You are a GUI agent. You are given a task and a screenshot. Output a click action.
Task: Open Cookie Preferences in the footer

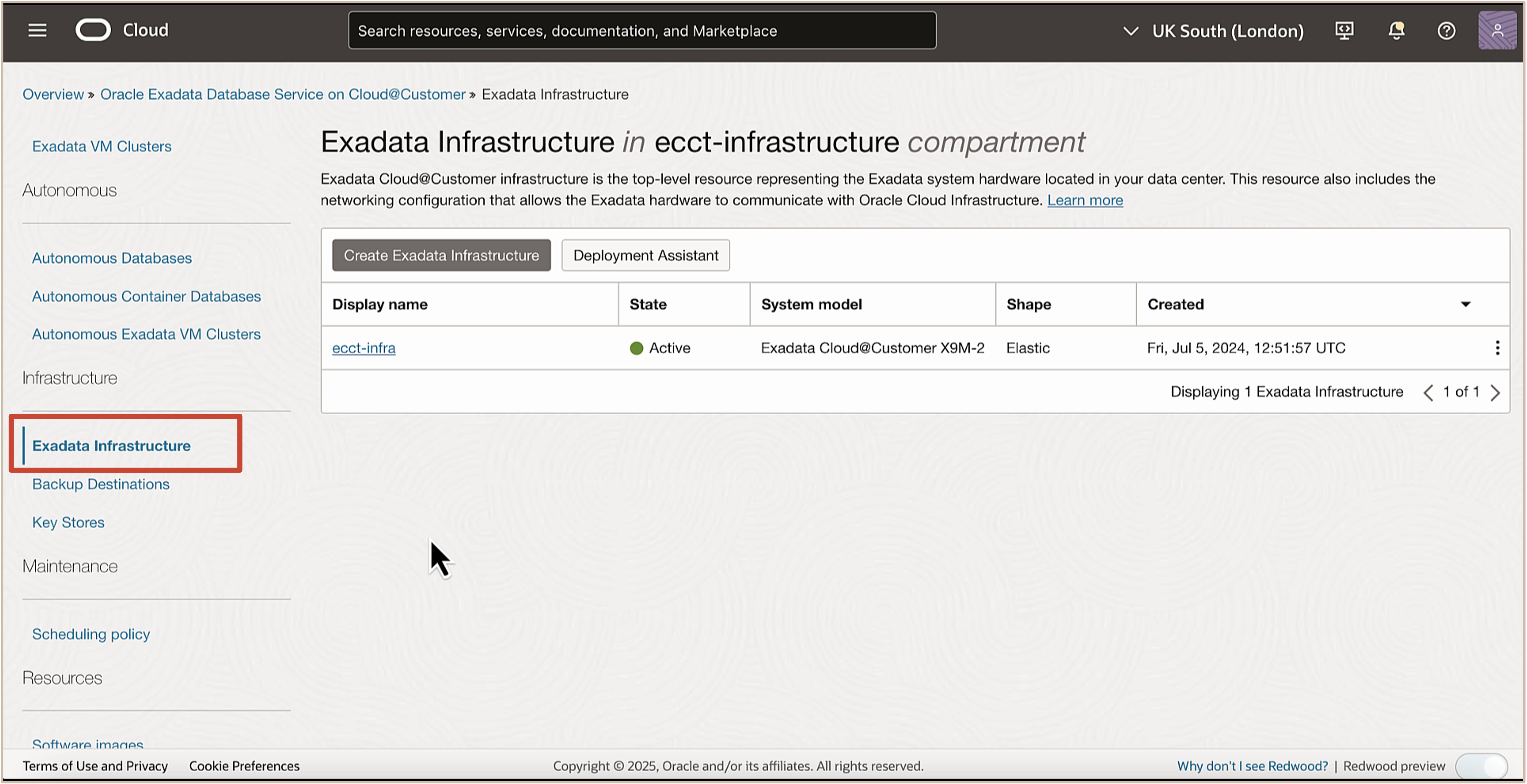point(244,766)
